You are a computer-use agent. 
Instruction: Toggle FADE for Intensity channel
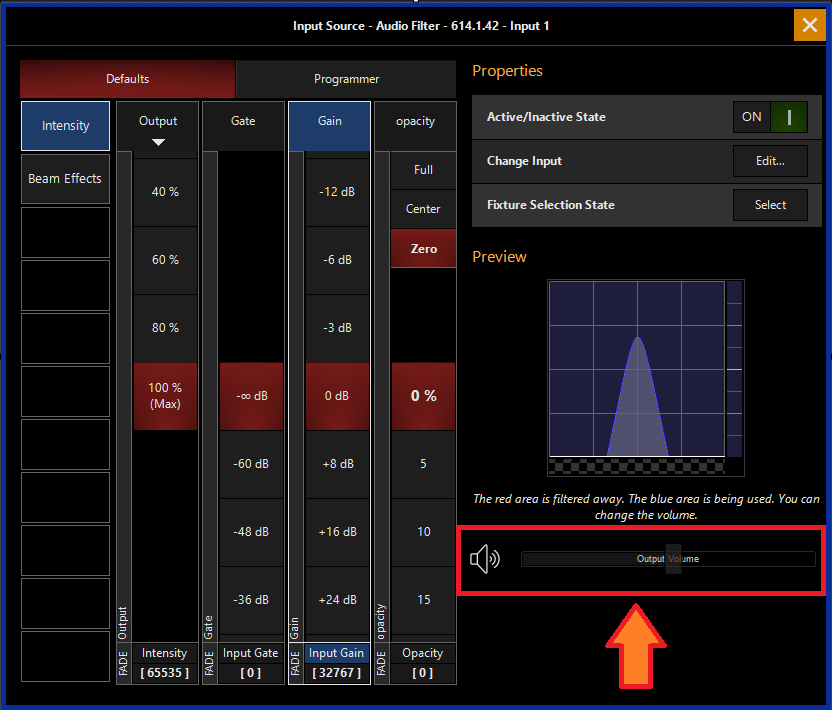pos(123,663)
